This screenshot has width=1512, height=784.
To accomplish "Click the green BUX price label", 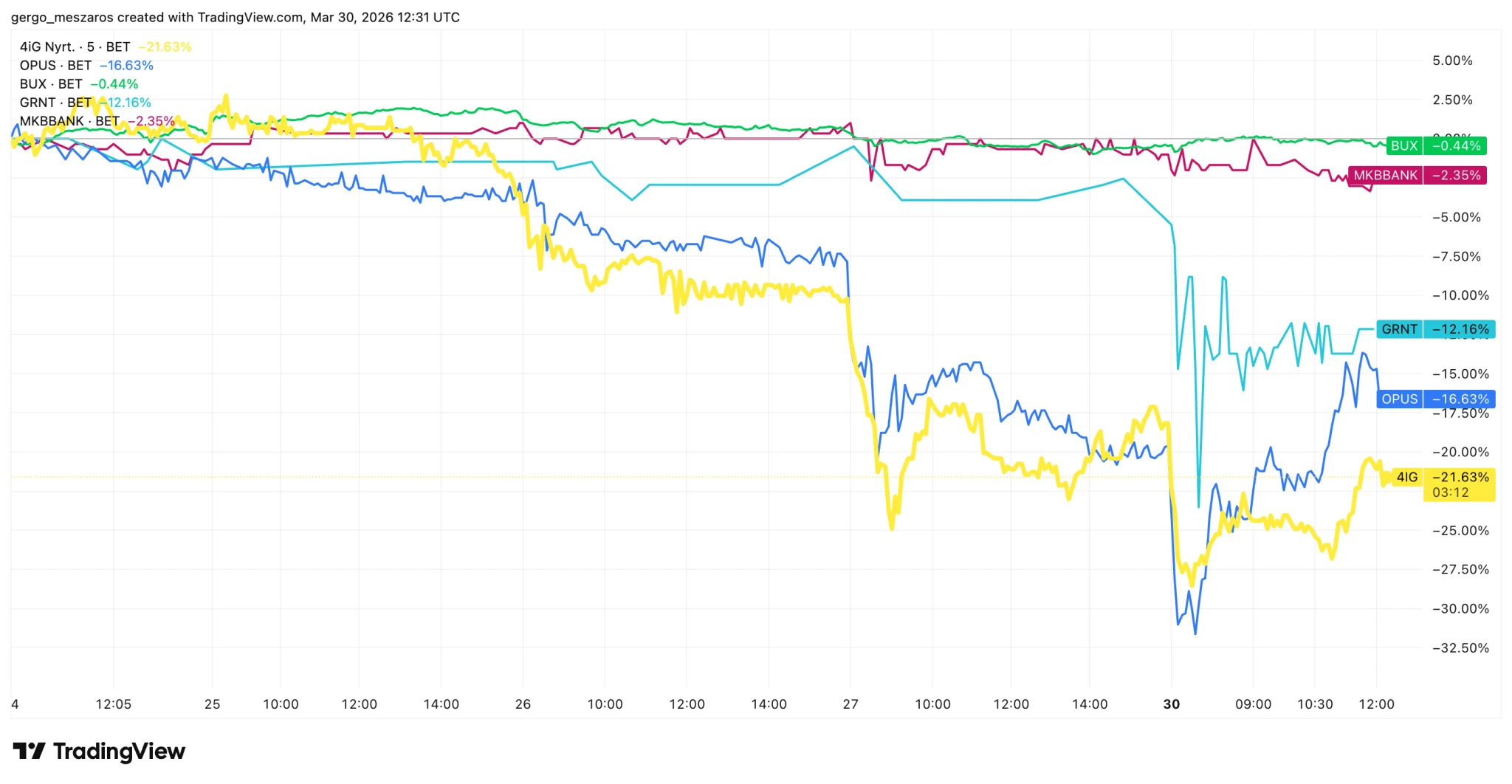I will pos(1436,146).
